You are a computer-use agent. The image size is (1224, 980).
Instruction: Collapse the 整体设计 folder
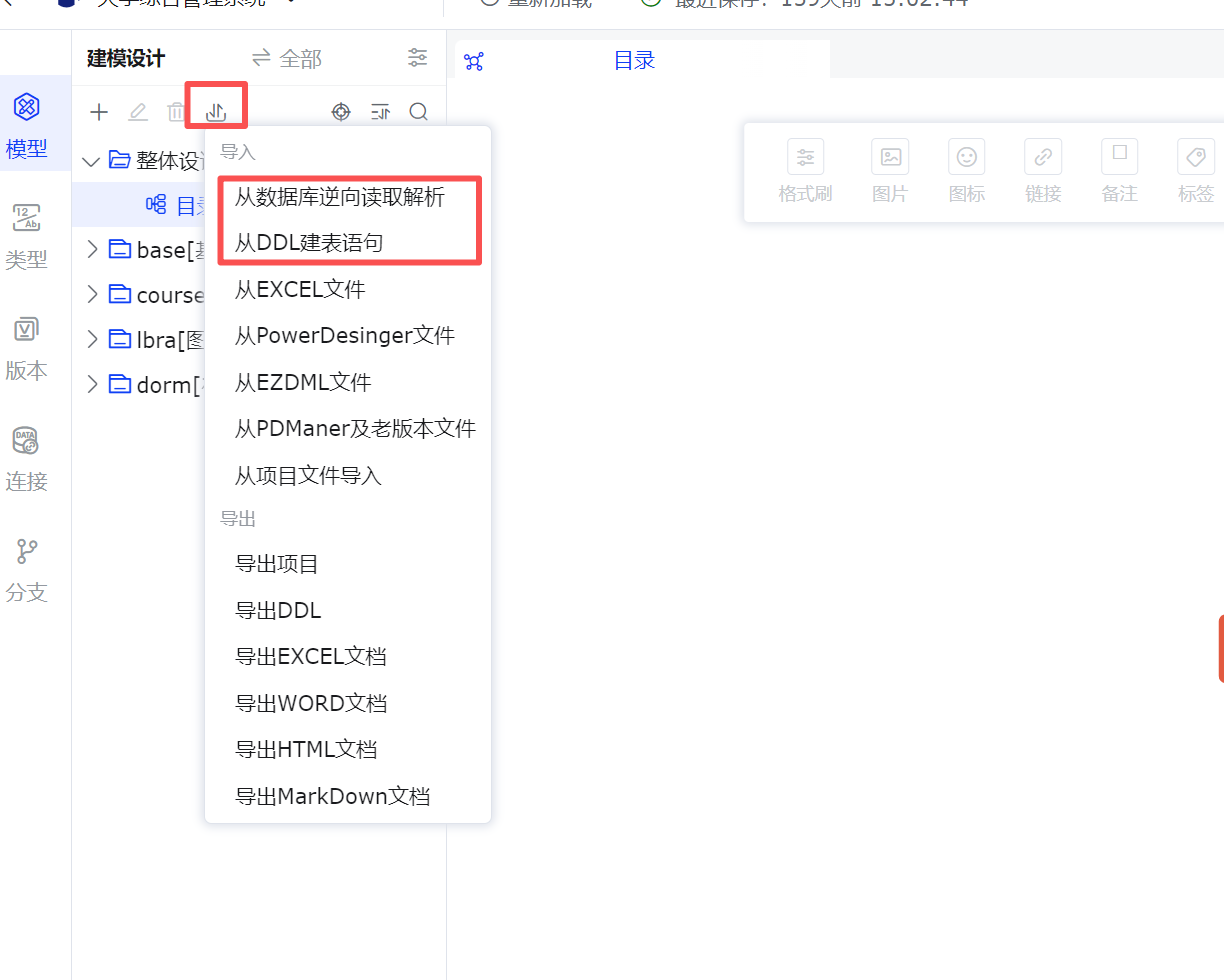(91, 160)
